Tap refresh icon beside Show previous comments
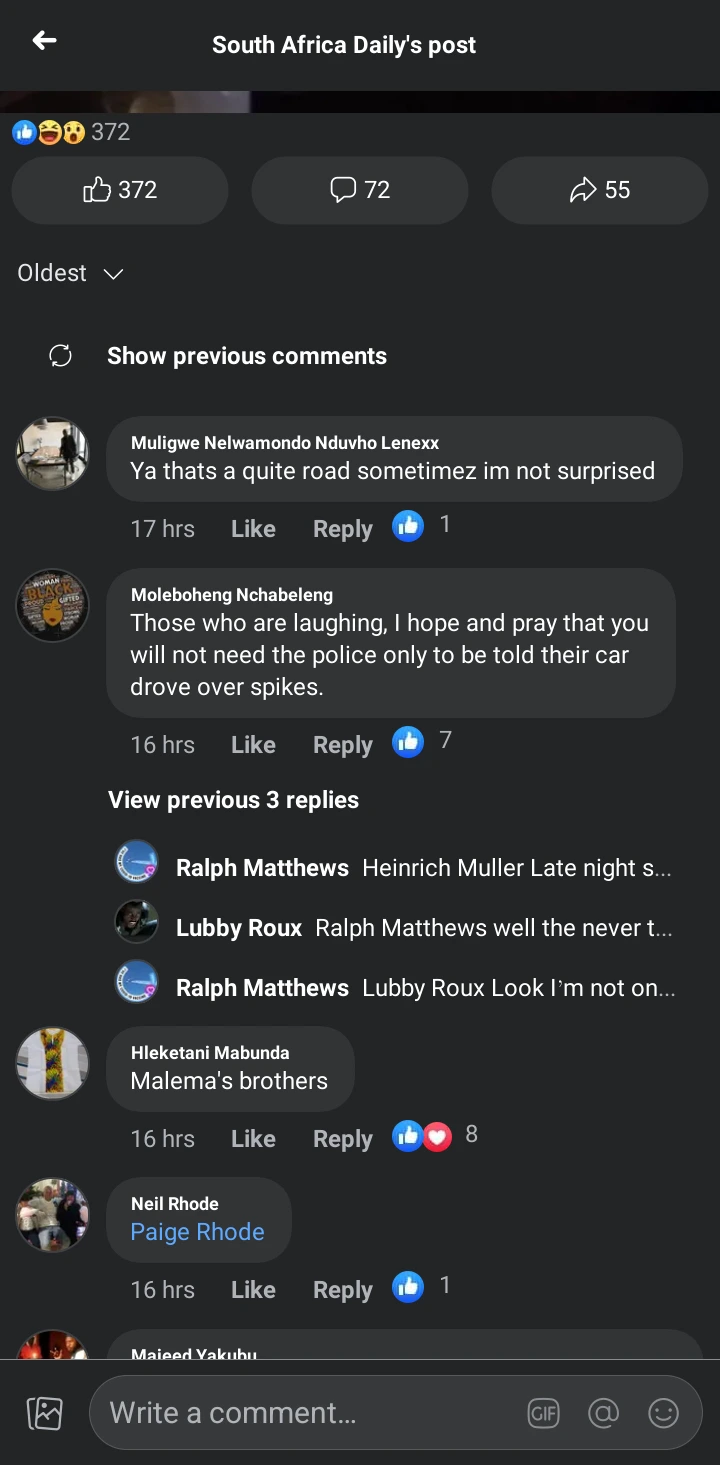720x1465 pixels. (60, 356)
